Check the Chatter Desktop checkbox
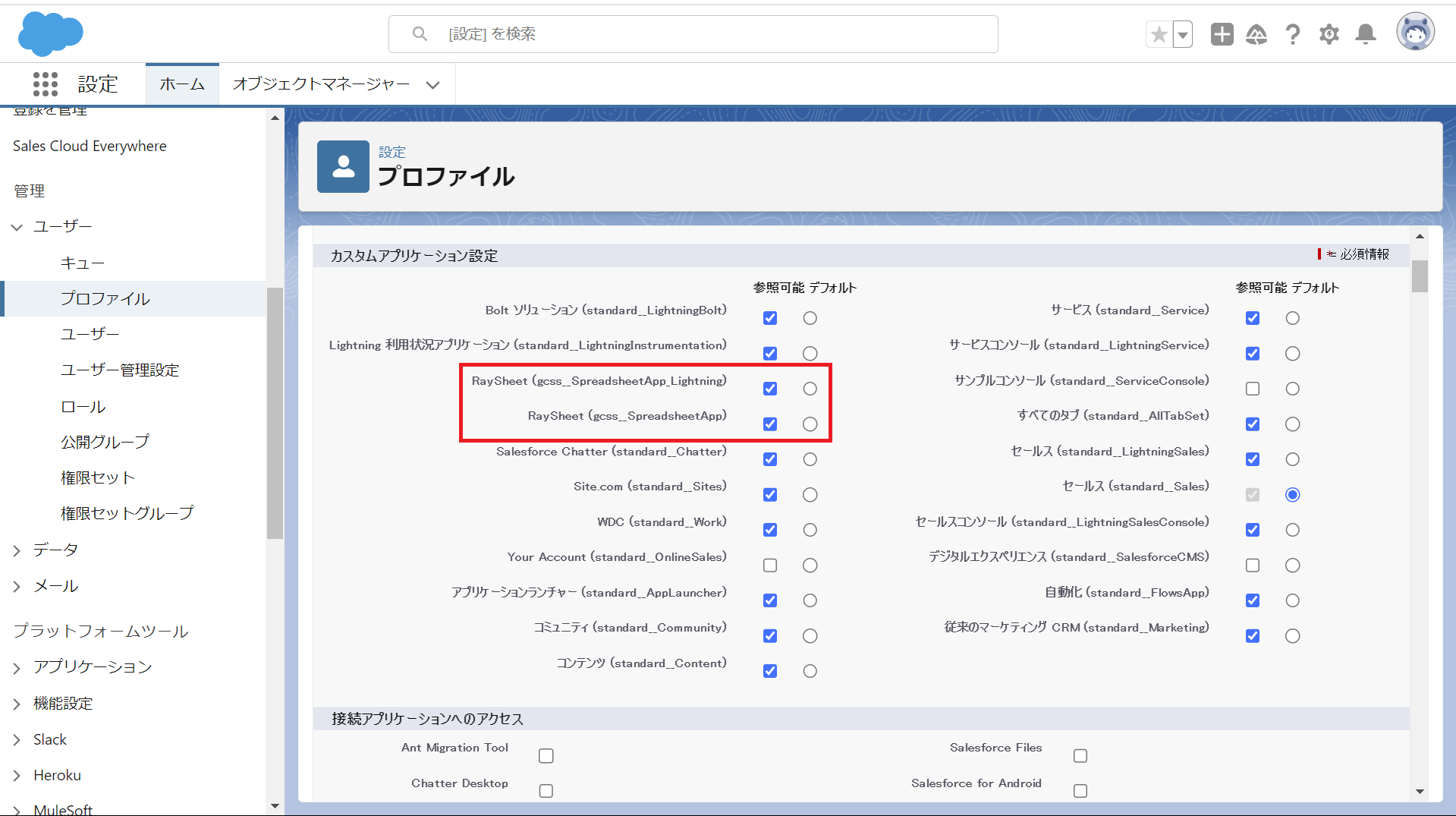1456x816 pixels. tap(546, 791)
